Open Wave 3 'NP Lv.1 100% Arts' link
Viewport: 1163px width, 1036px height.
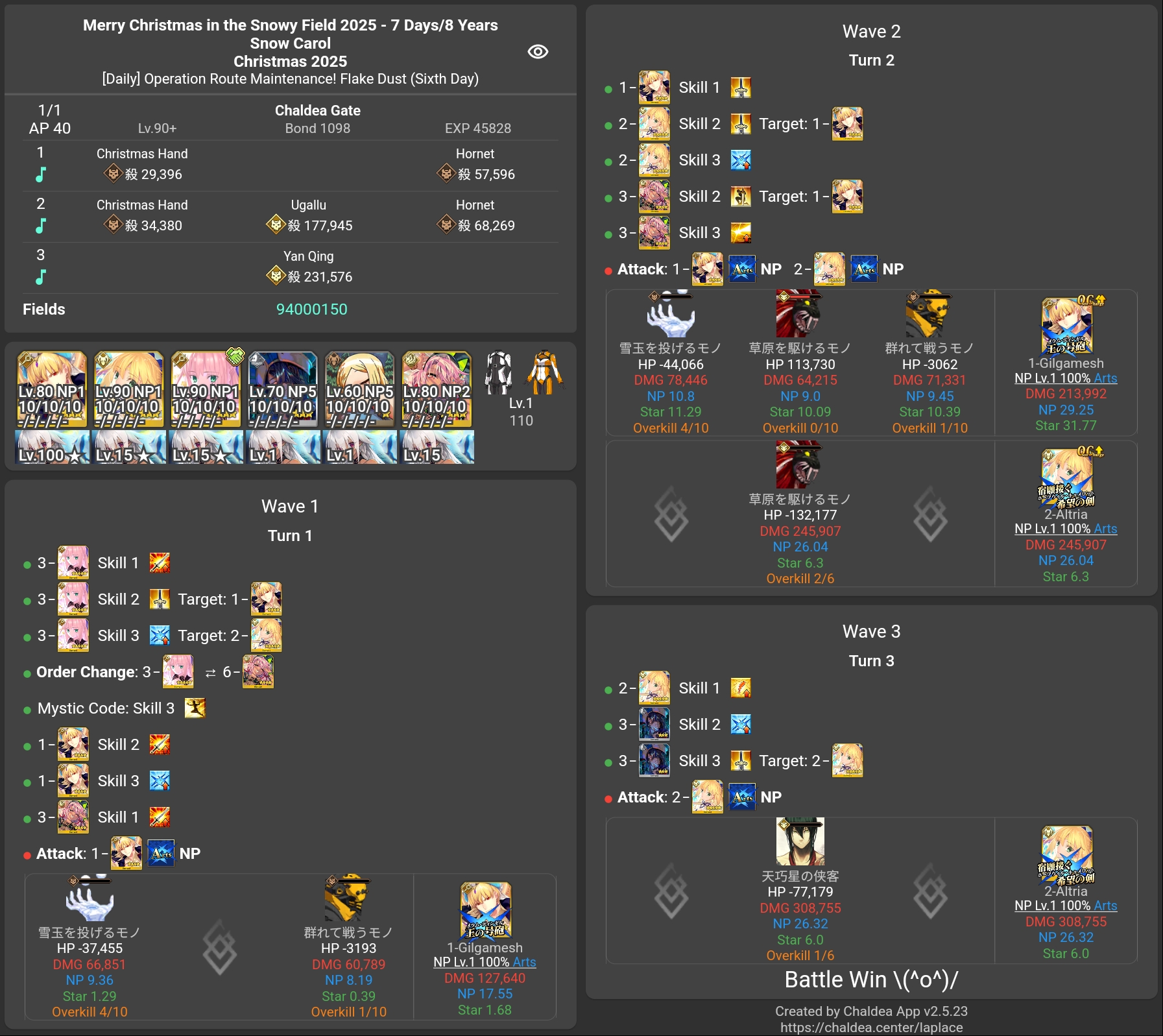tap(1066, 906)
